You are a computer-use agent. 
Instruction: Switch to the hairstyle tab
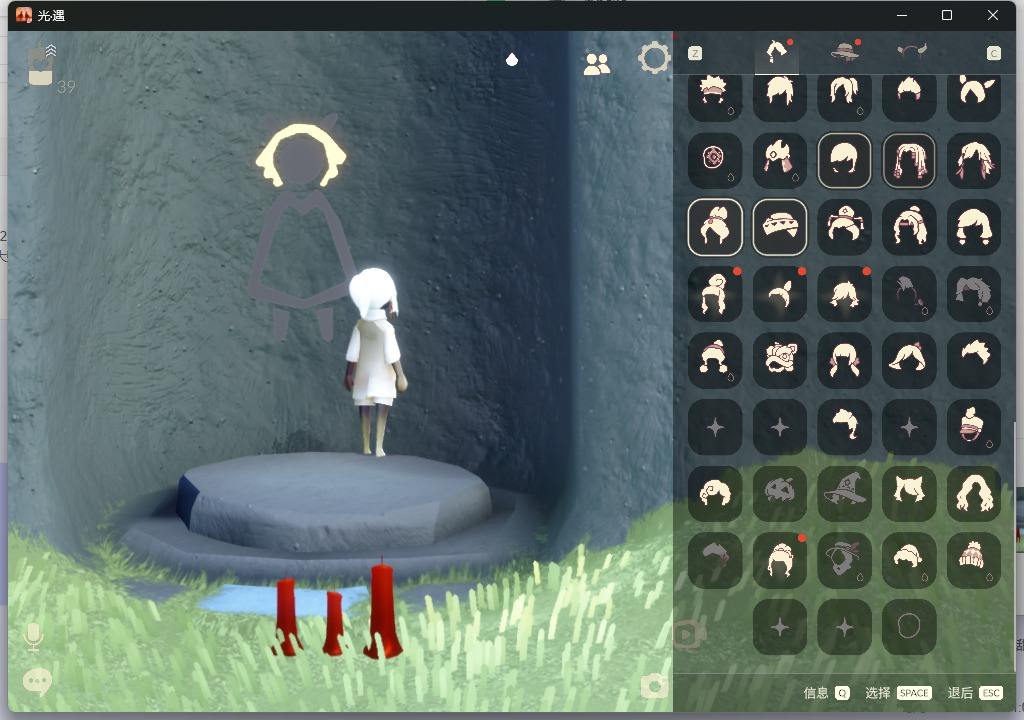point(776,52)
